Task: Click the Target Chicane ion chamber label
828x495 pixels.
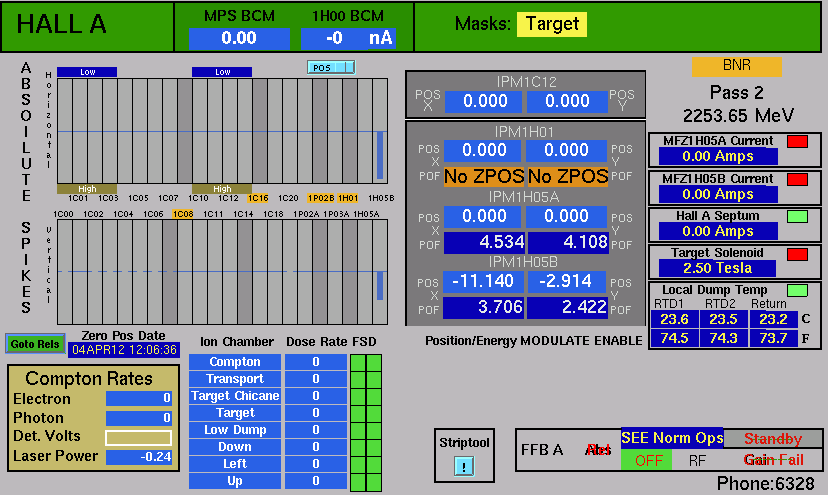Action: (x=235, y=396)
